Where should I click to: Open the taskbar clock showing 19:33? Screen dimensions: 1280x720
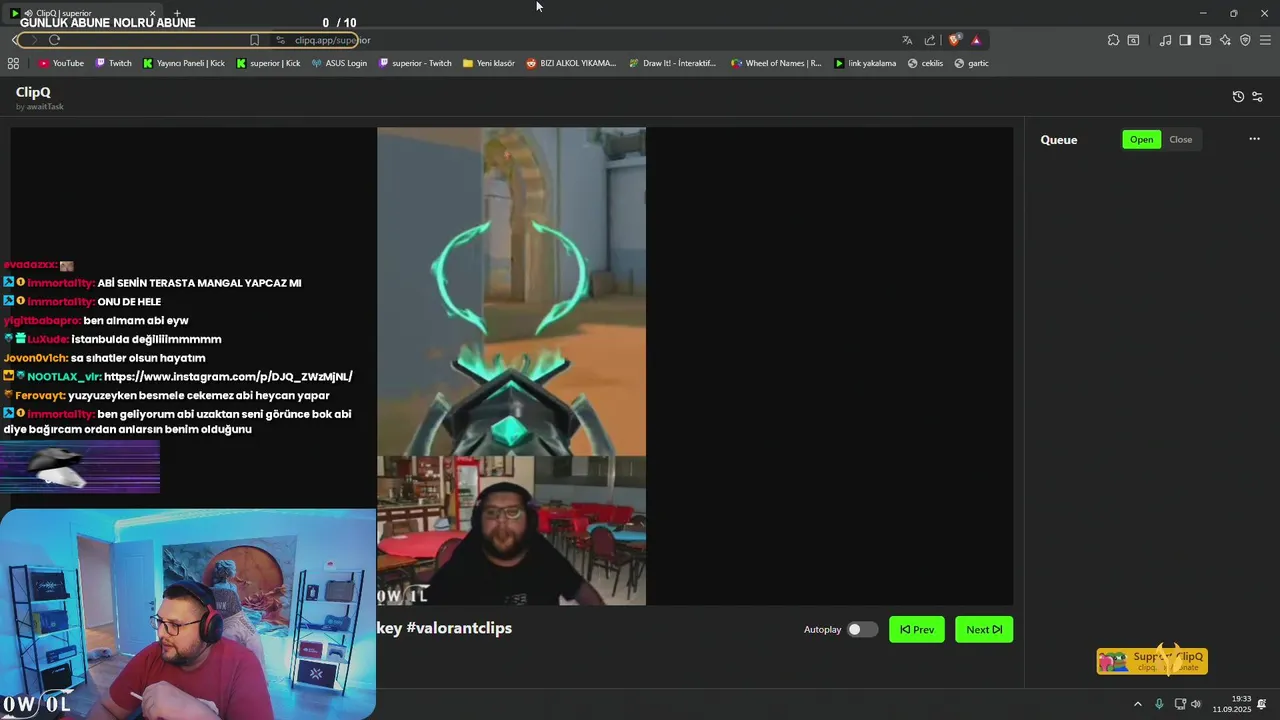[1232, 704]
